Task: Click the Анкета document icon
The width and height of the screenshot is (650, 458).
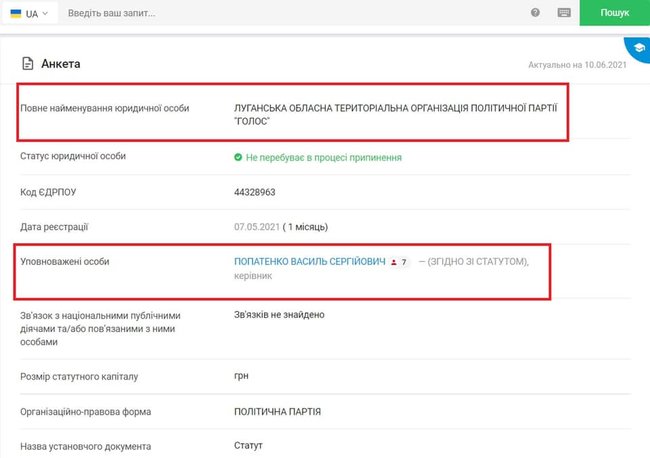Action: [x=28, y=64]
